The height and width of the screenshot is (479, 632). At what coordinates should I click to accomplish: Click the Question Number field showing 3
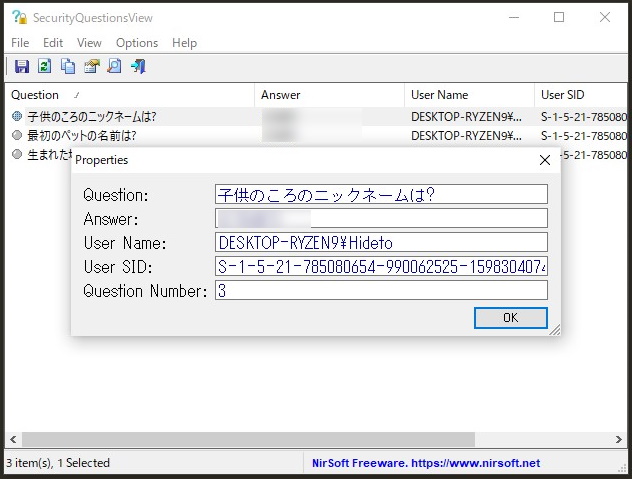pos(381,290)
